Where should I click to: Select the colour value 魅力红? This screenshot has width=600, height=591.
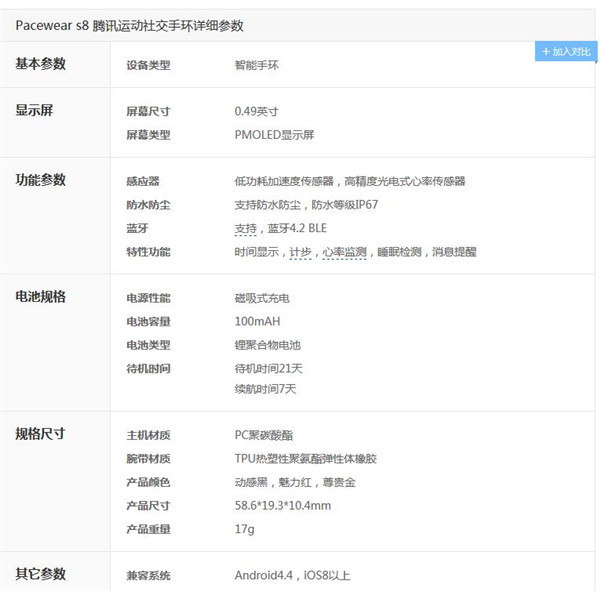click(295, 482)
